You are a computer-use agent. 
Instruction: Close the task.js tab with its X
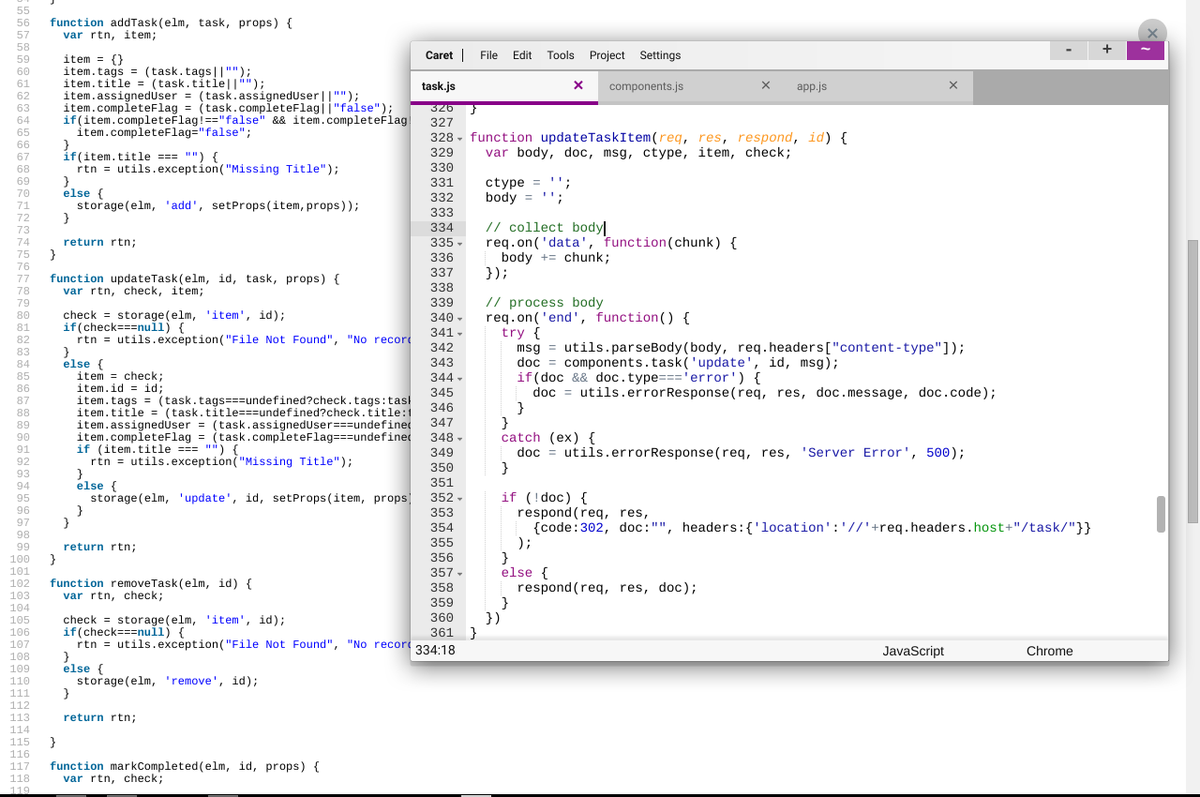click(578, 86)
